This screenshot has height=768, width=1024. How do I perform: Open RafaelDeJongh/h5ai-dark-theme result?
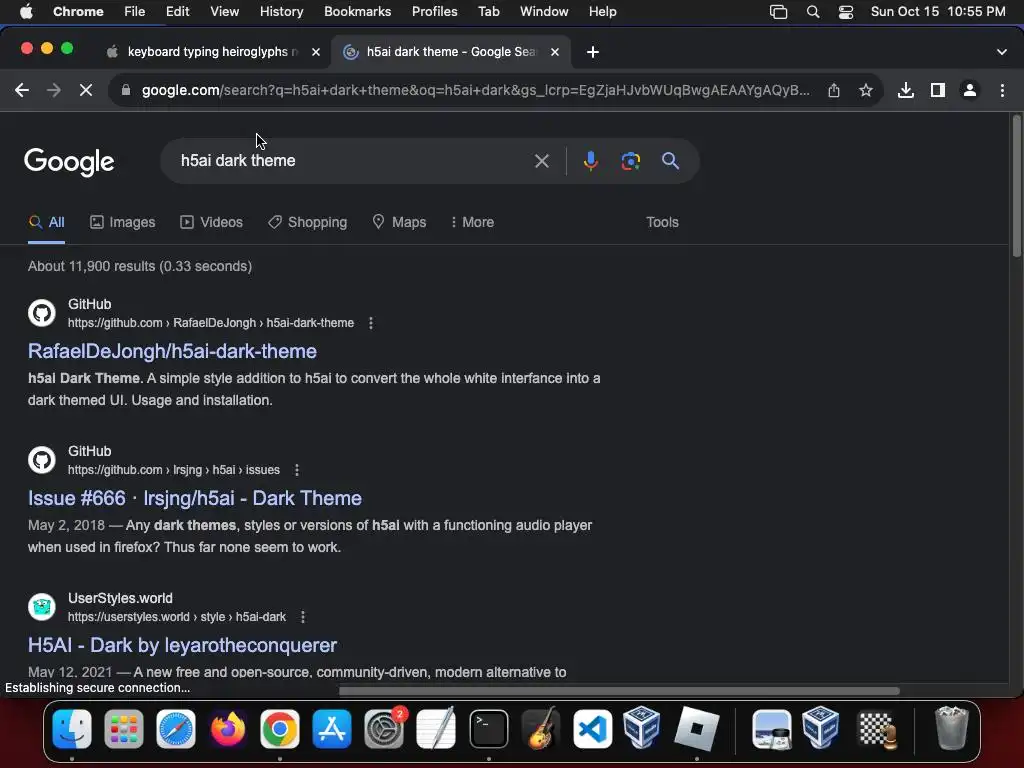pyautogui.click(x=172, y=351)
